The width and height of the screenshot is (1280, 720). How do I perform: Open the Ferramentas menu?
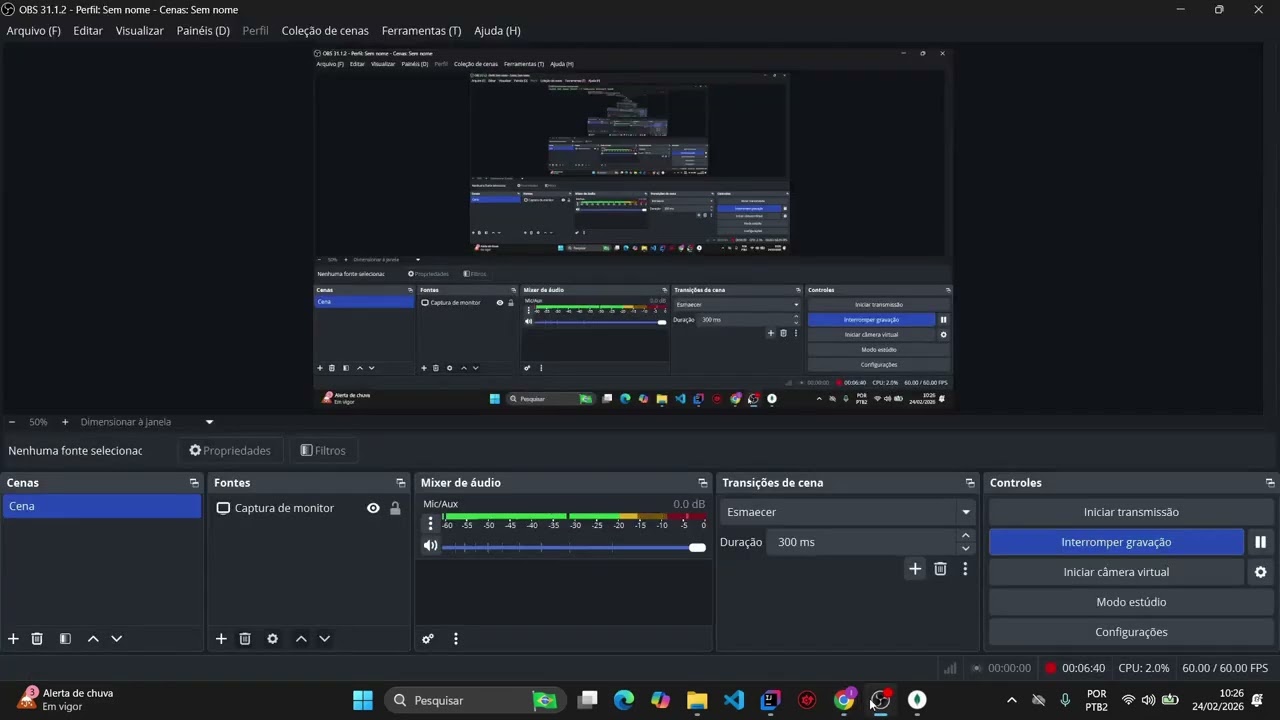pos(421,30)
